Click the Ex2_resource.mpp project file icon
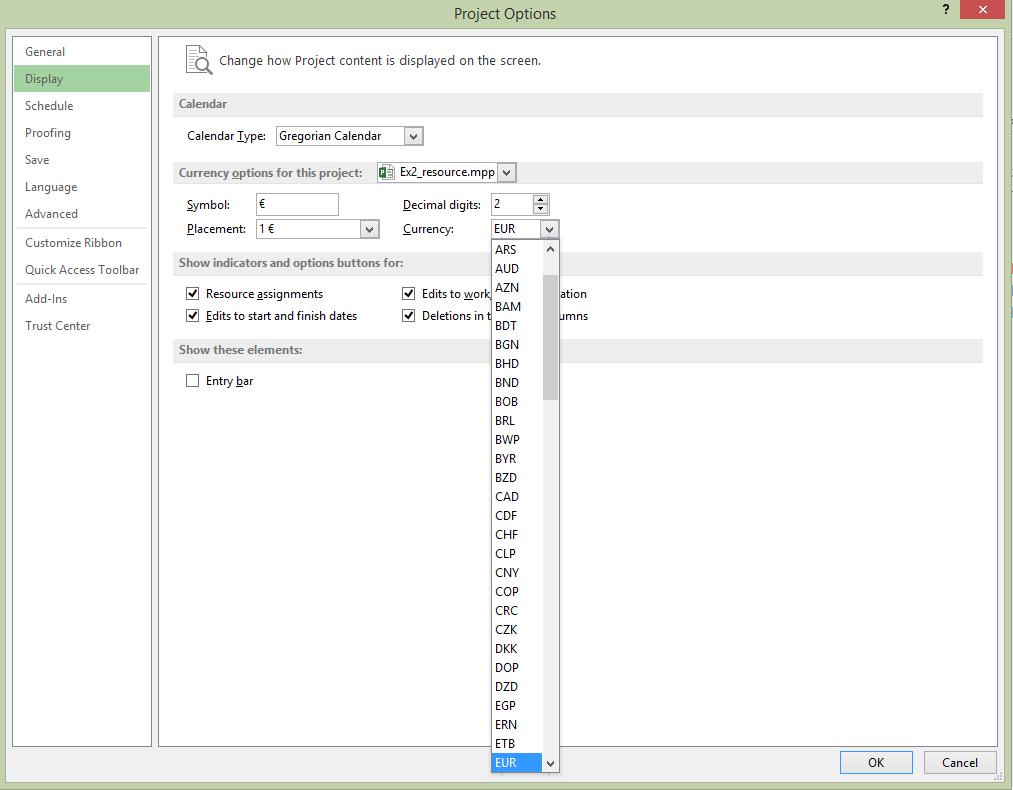Image resolution: width=1013 pixels, height=790 pixels. point(386,172)
